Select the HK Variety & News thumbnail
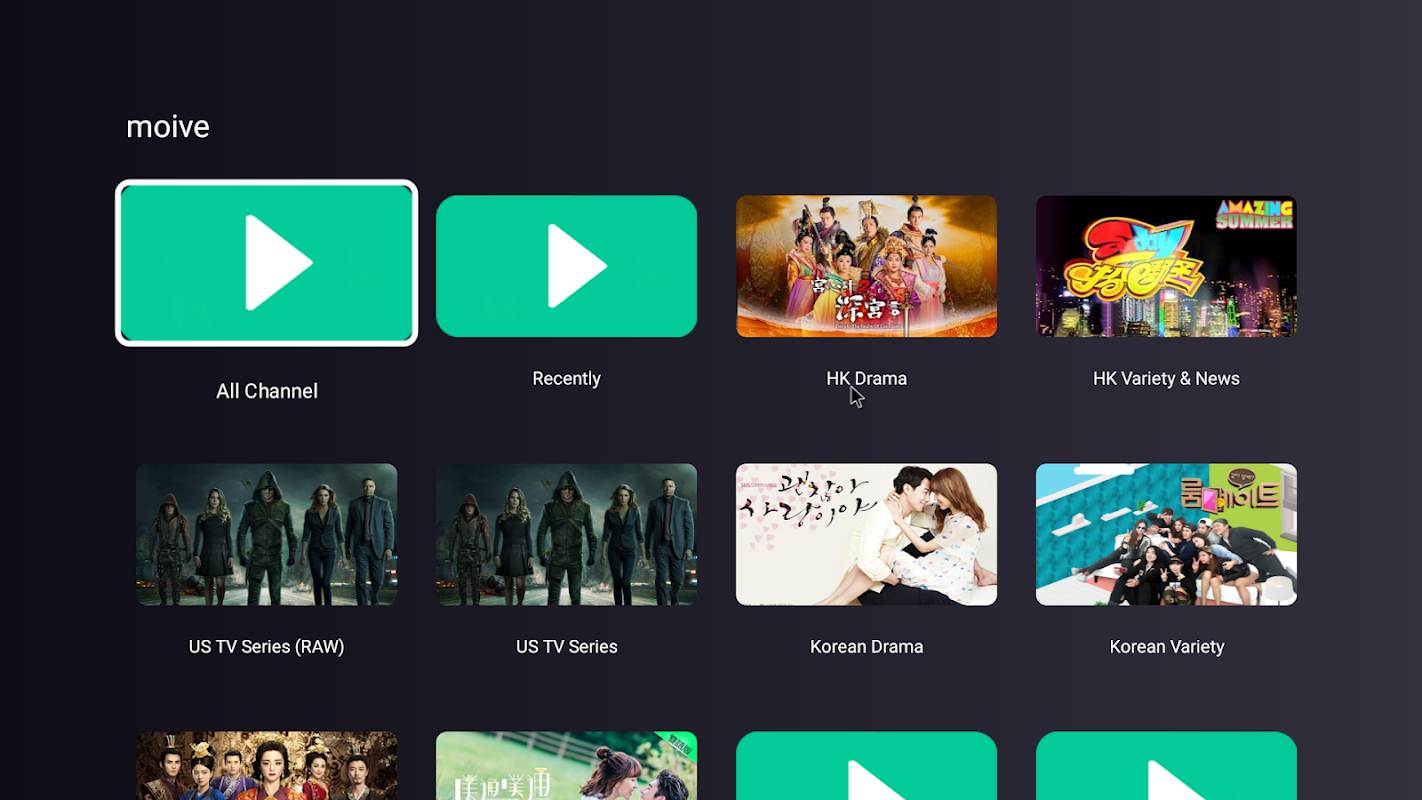The image size is (1422, 800). point(1166,266)
